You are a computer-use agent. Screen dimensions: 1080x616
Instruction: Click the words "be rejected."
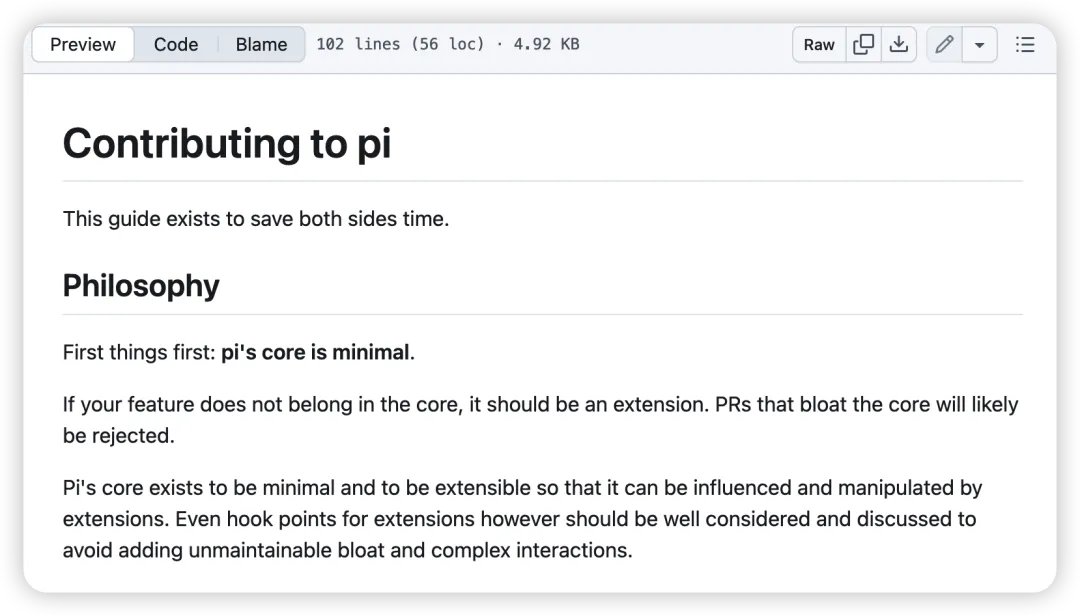pyautogui.click(x=118, y=435)
